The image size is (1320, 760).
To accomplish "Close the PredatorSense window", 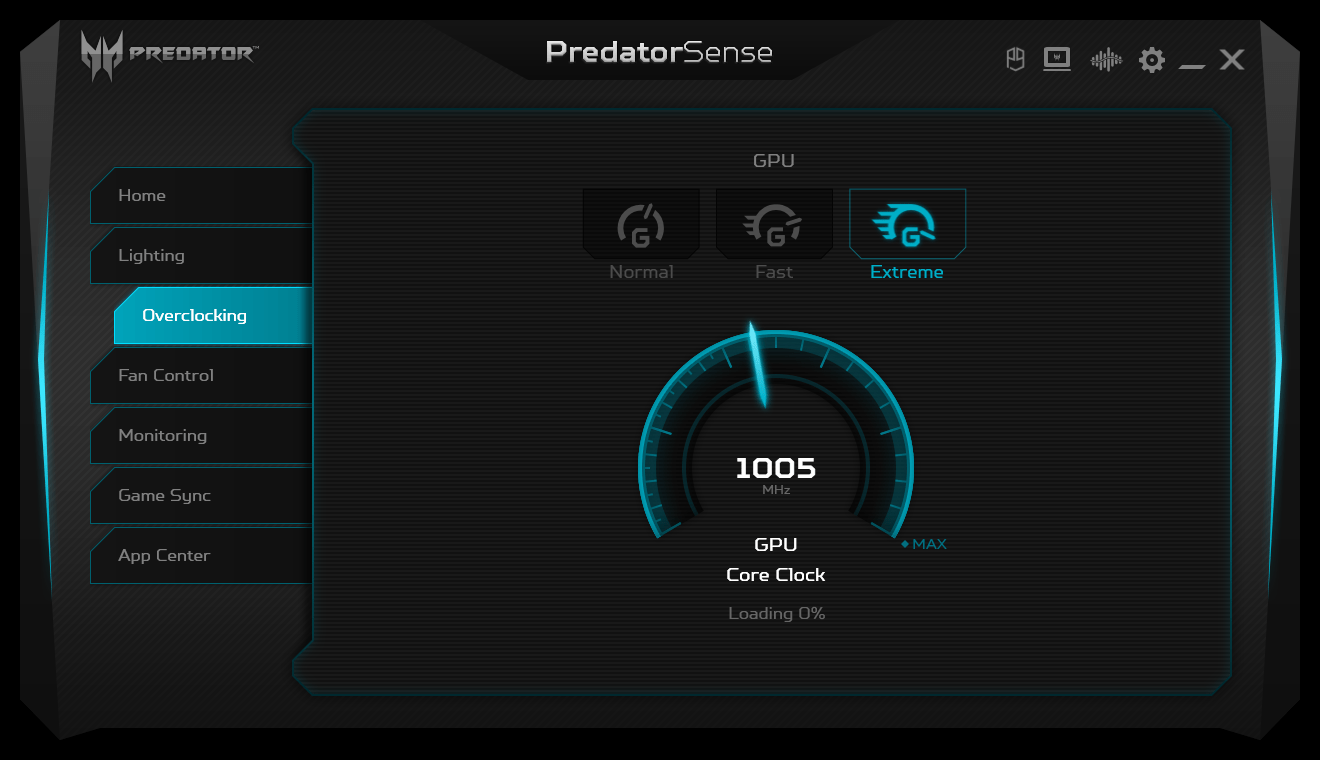I will point(1232,60).
